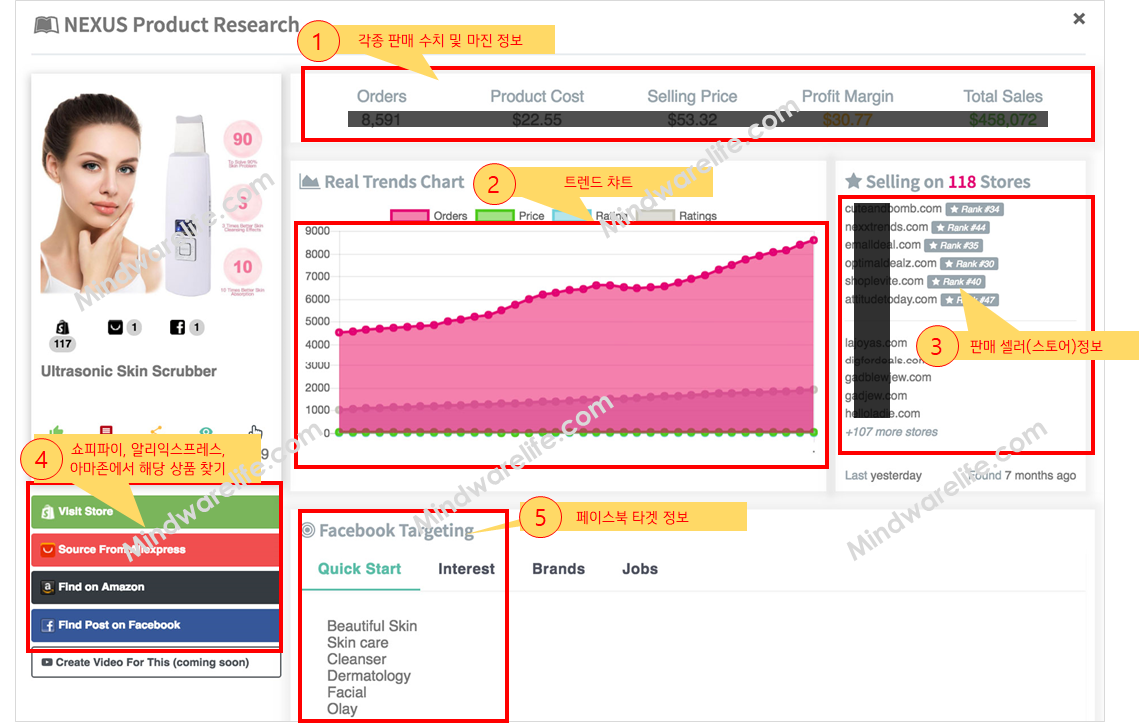Select the Cleanser targeting keyword
1139x723 pixels.
pyautogui.click(x=357, y=660)
